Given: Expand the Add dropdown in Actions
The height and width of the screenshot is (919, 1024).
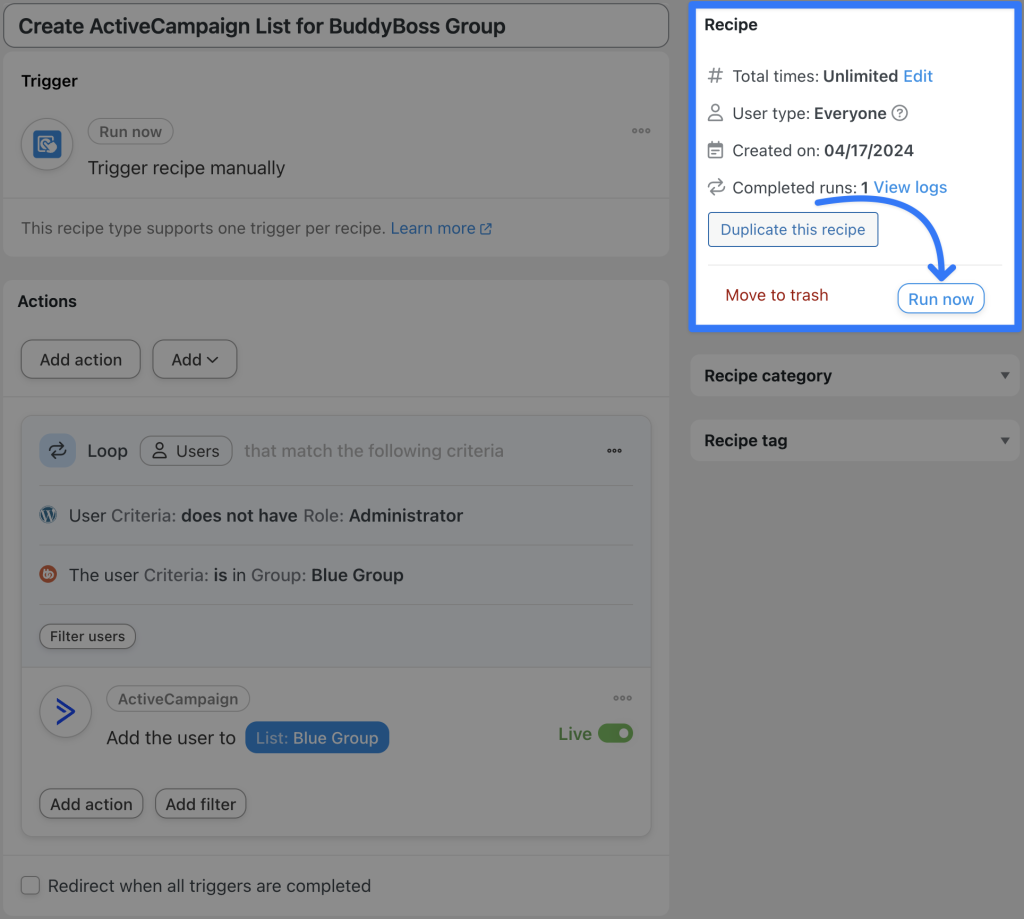Looking at the screenshot, I should (x=194, y=359).
